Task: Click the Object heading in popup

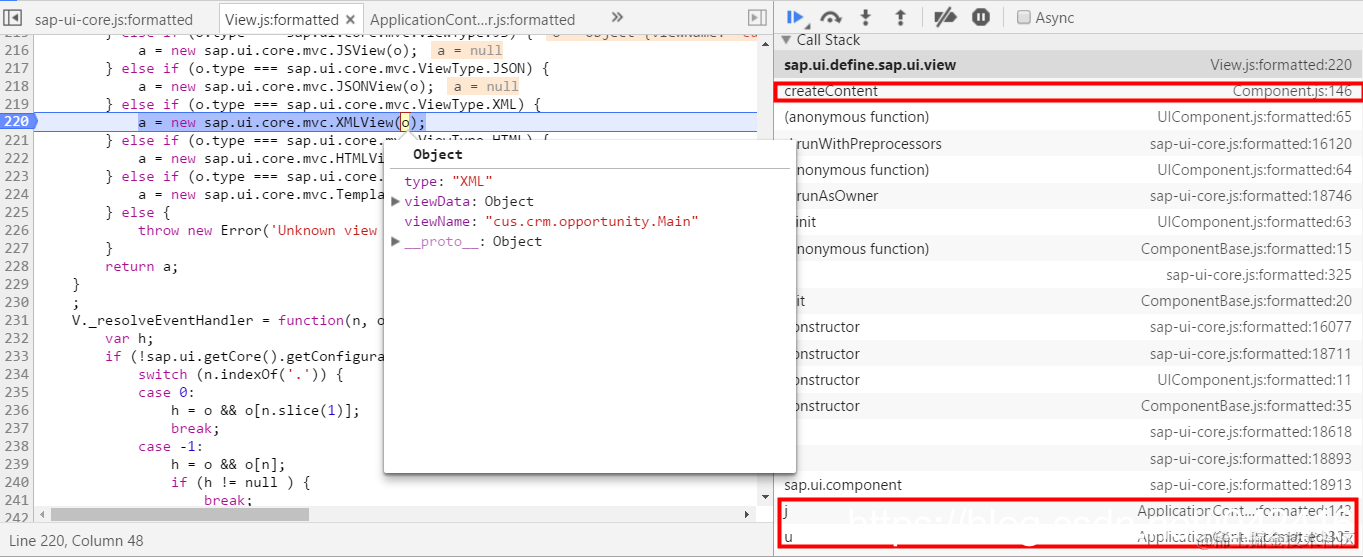Action: (x=438, y=155)
